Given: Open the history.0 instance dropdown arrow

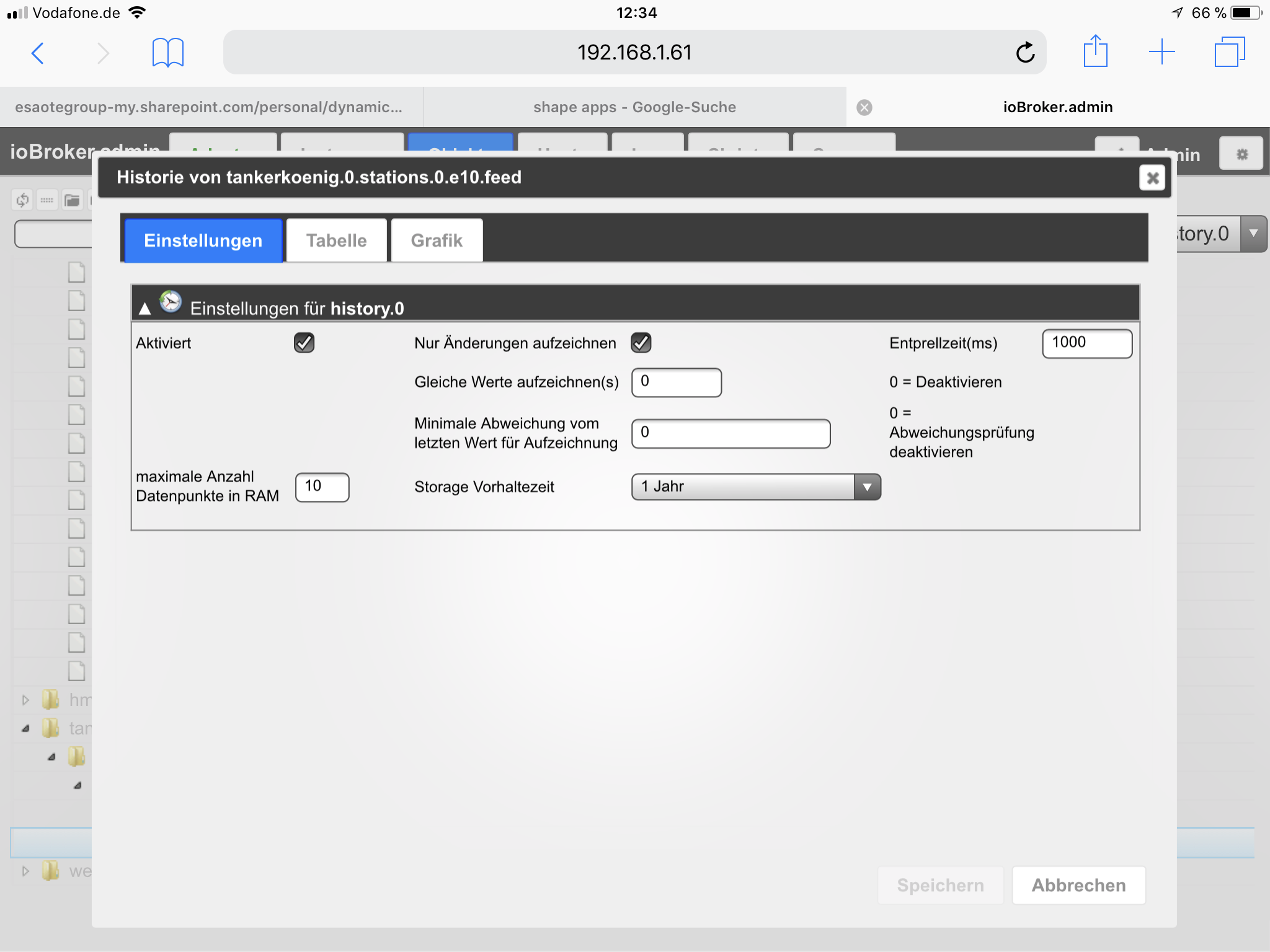Looking at the screenshot, I should click(1253, 234).
